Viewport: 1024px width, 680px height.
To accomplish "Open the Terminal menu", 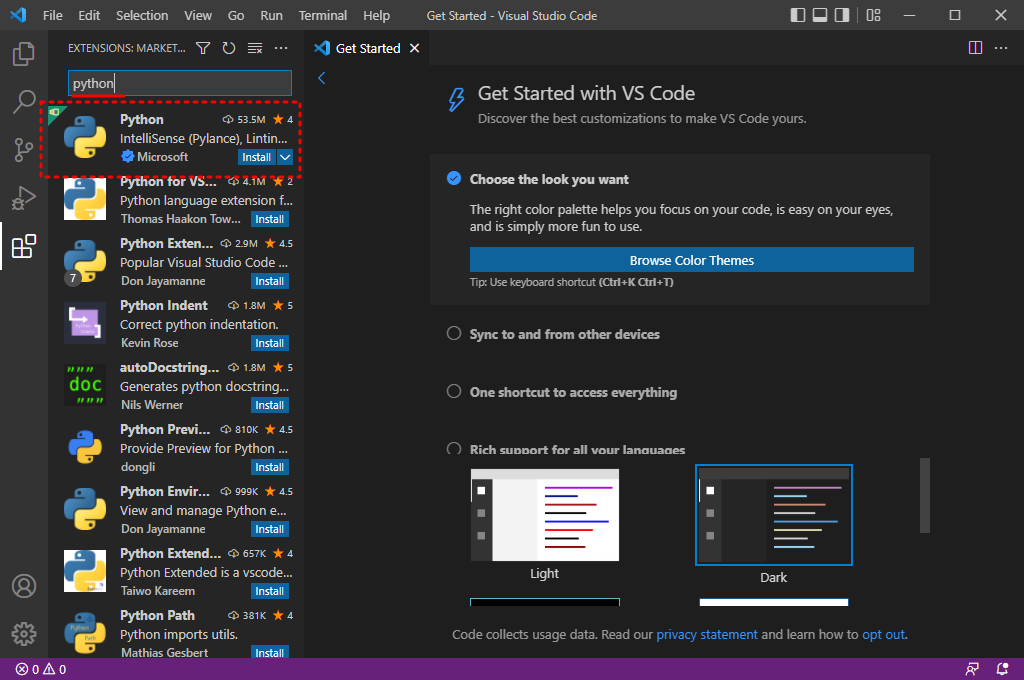I will pos(323,15).
